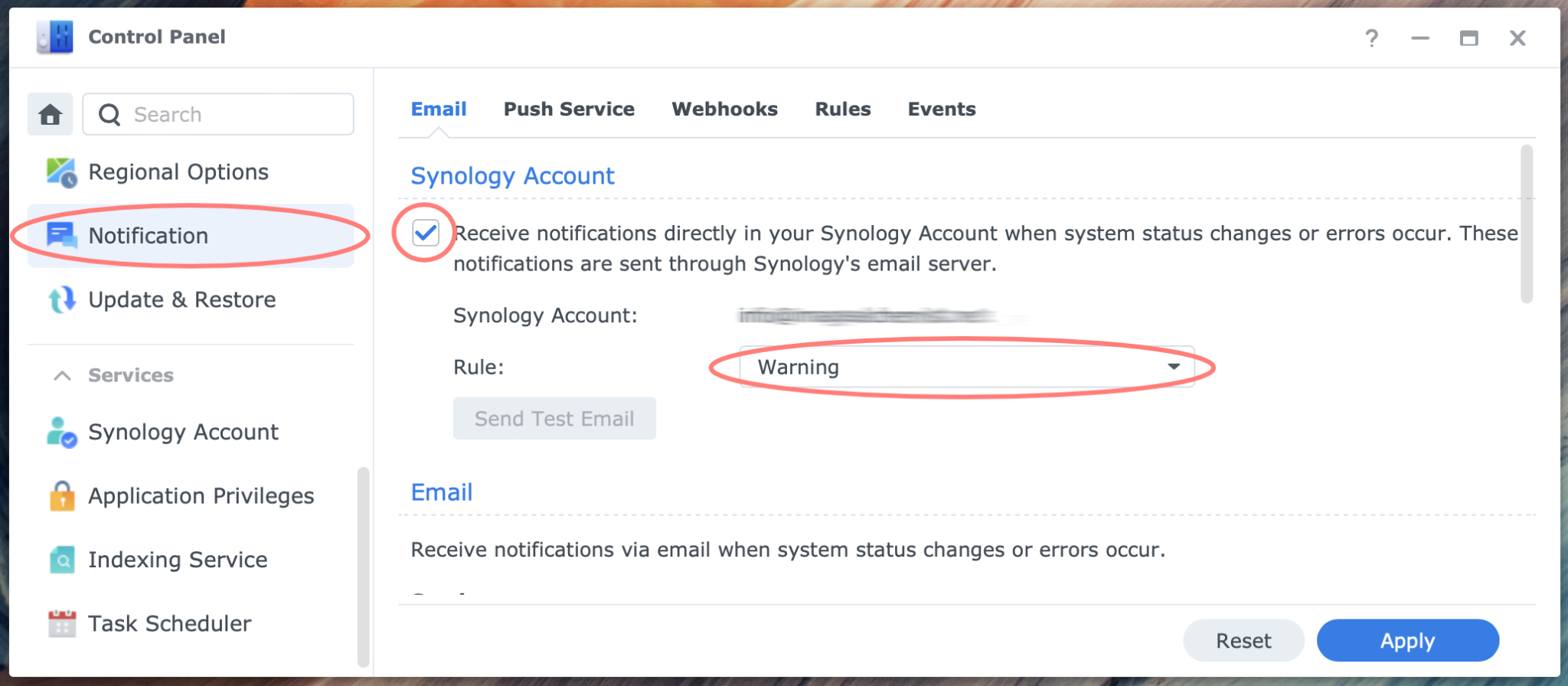Open Application Privileges settings
Image resolution: width=1568 pixels, height=686 pixels.
[201, 495]
